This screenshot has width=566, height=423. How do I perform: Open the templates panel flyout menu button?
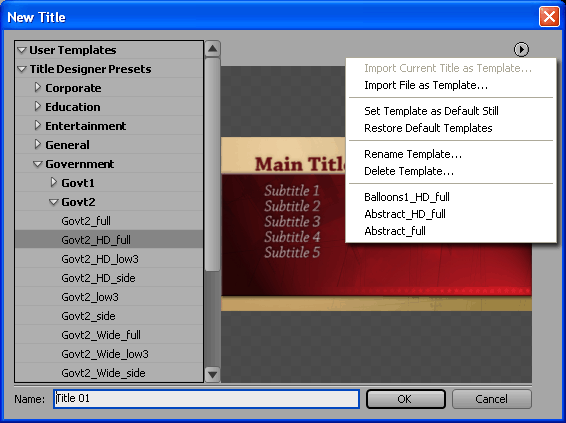point(521,49)
